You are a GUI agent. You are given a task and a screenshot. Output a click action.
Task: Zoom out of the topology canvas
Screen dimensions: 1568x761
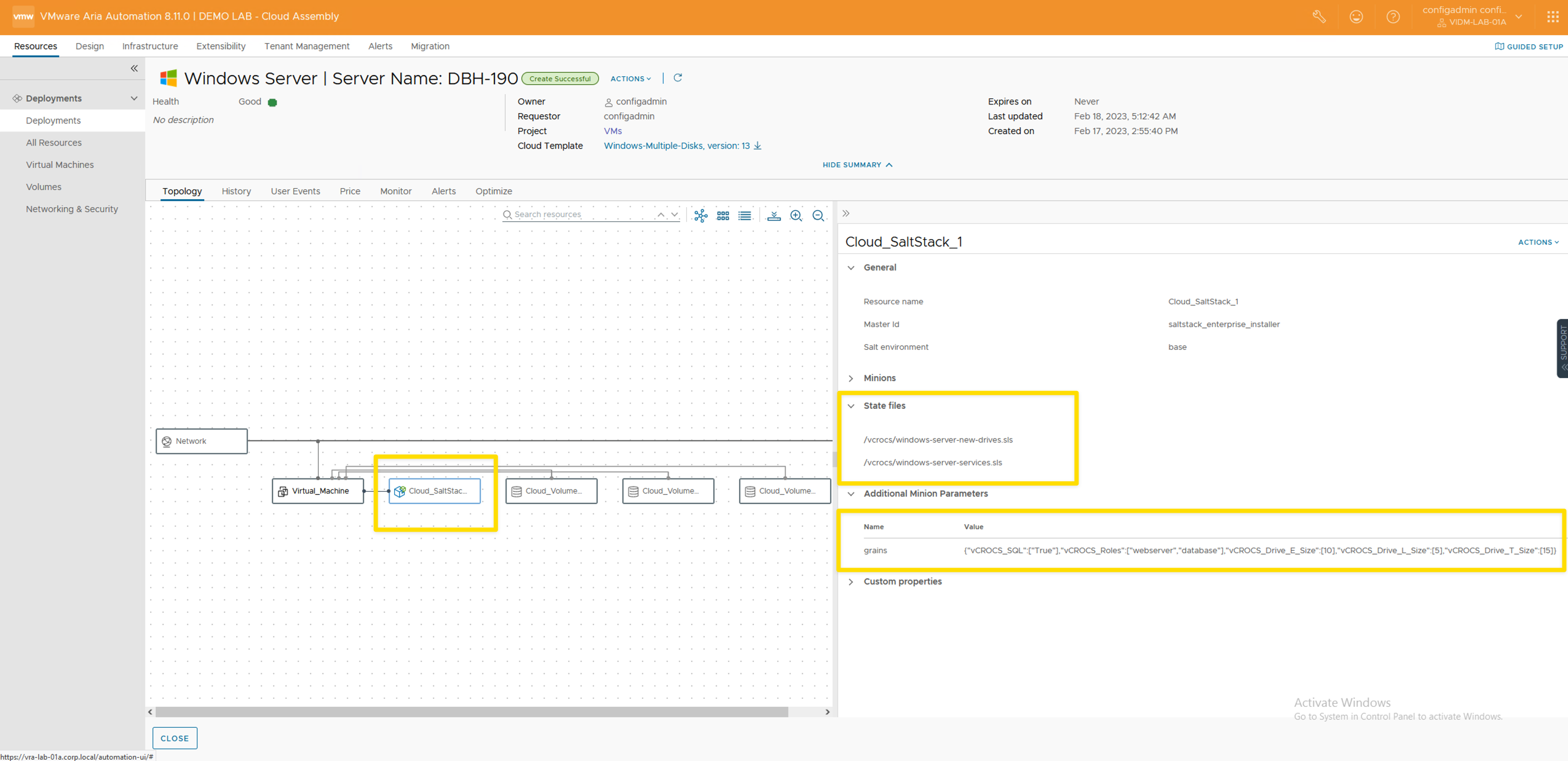(x=818, y=215)
